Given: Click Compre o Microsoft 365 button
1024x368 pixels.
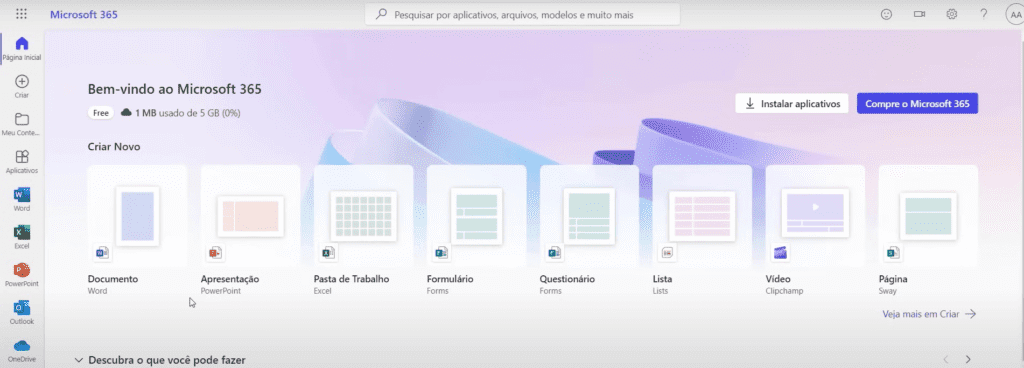Looking at the screenshot, I should click(x=918, y=103).
